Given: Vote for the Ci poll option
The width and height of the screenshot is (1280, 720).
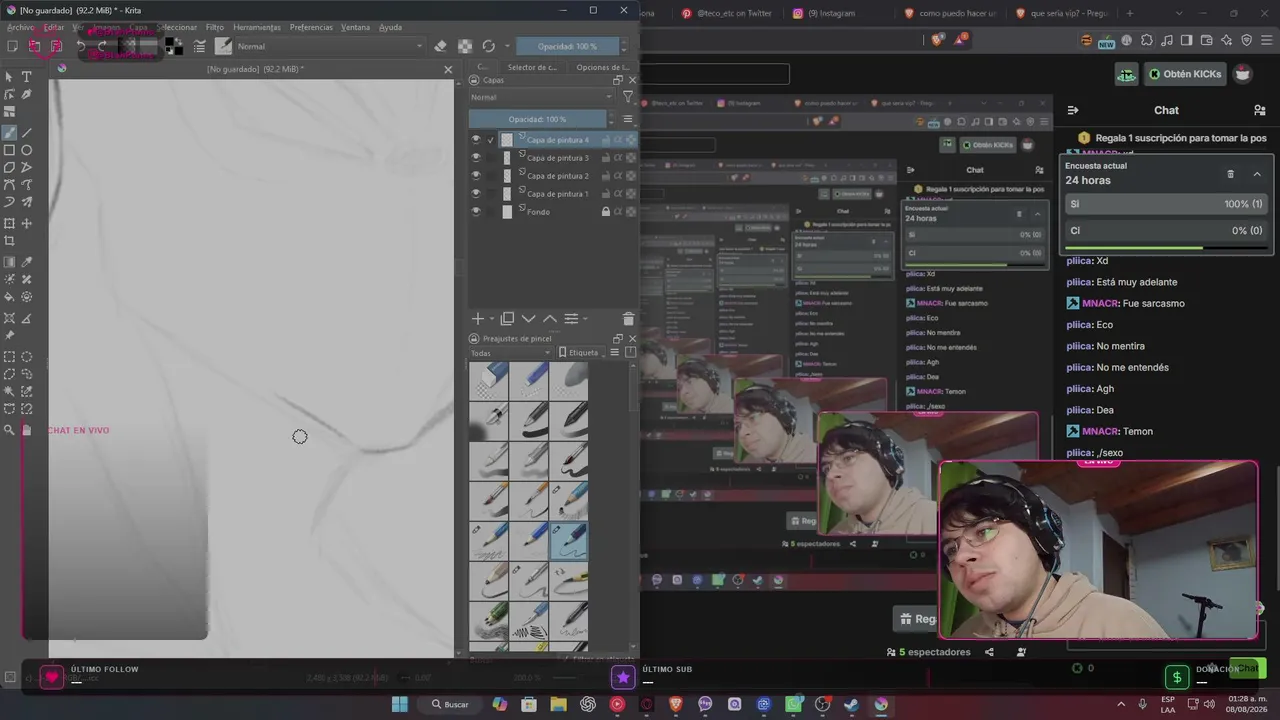Looking at the screenshot, I should tap(1168, 231).
